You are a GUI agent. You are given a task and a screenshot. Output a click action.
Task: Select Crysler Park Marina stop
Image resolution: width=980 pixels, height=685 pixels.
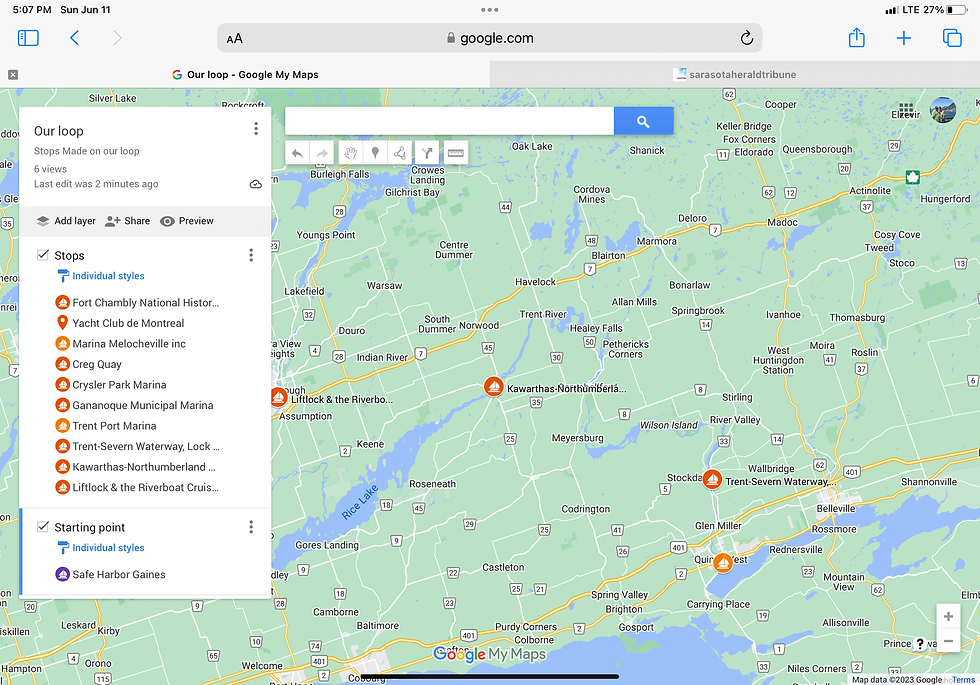(x=145, y=385)
